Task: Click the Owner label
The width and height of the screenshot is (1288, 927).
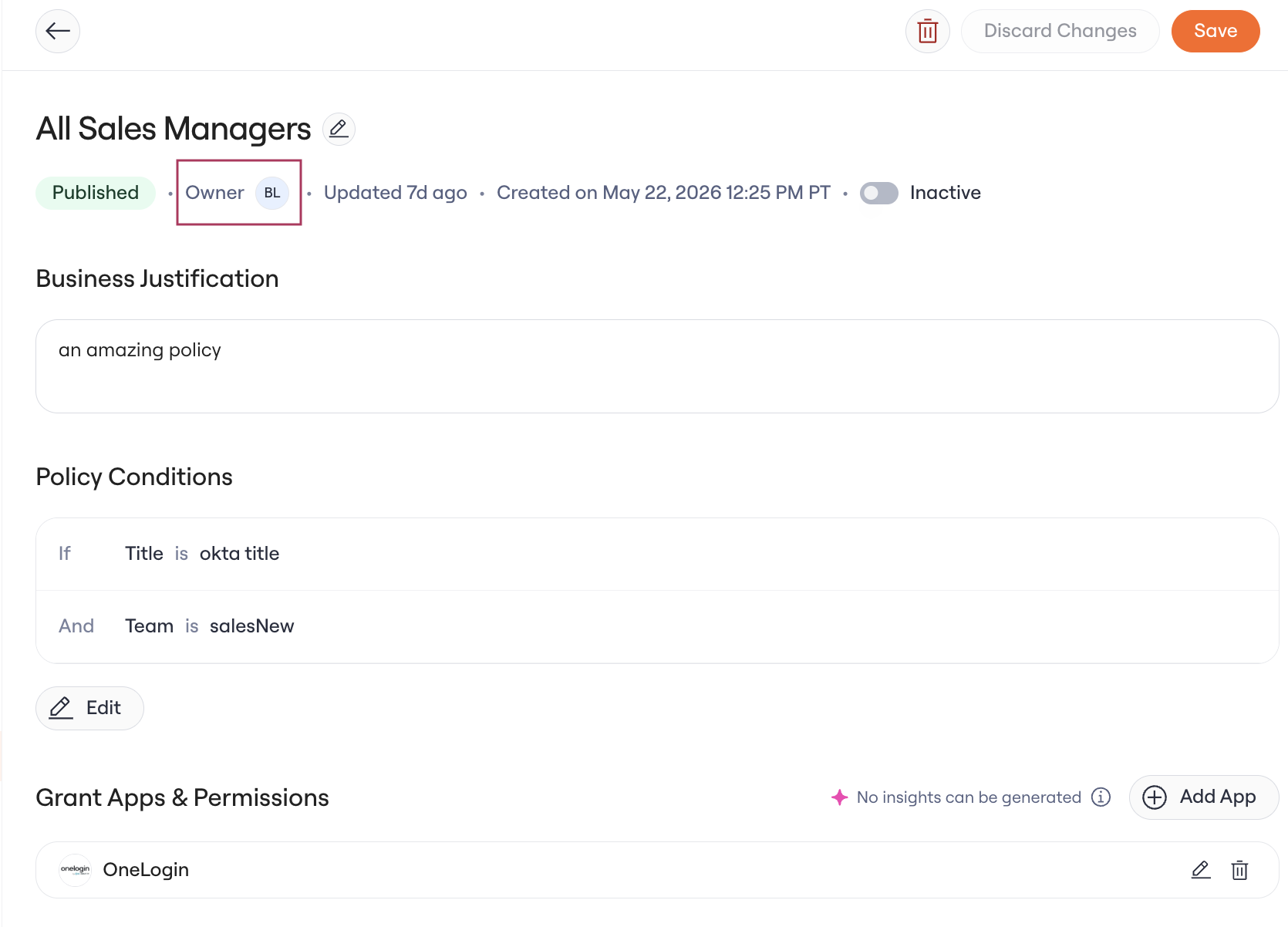Action: 214,193
